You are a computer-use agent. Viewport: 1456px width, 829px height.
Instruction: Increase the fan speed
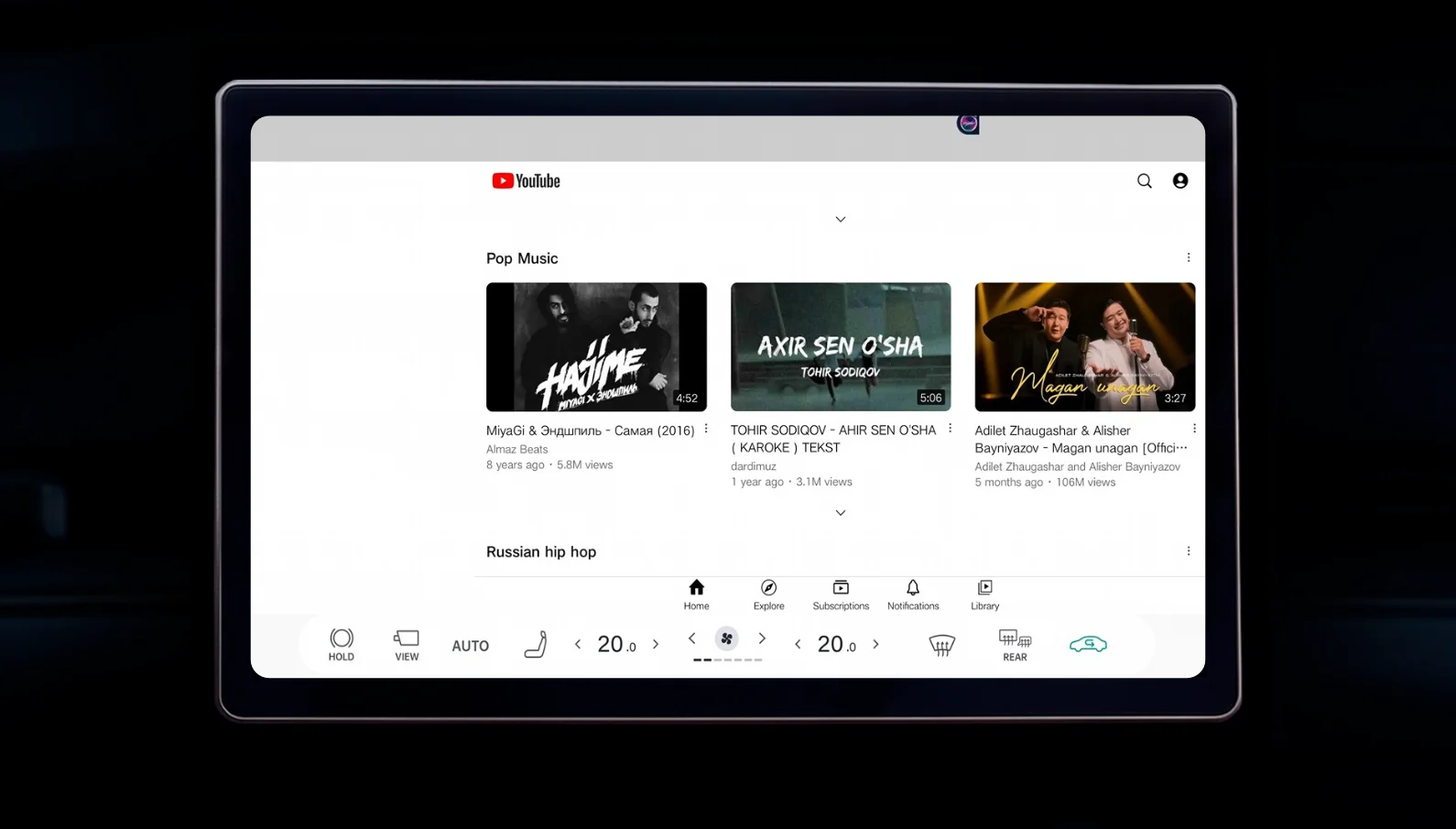[762, 638]
